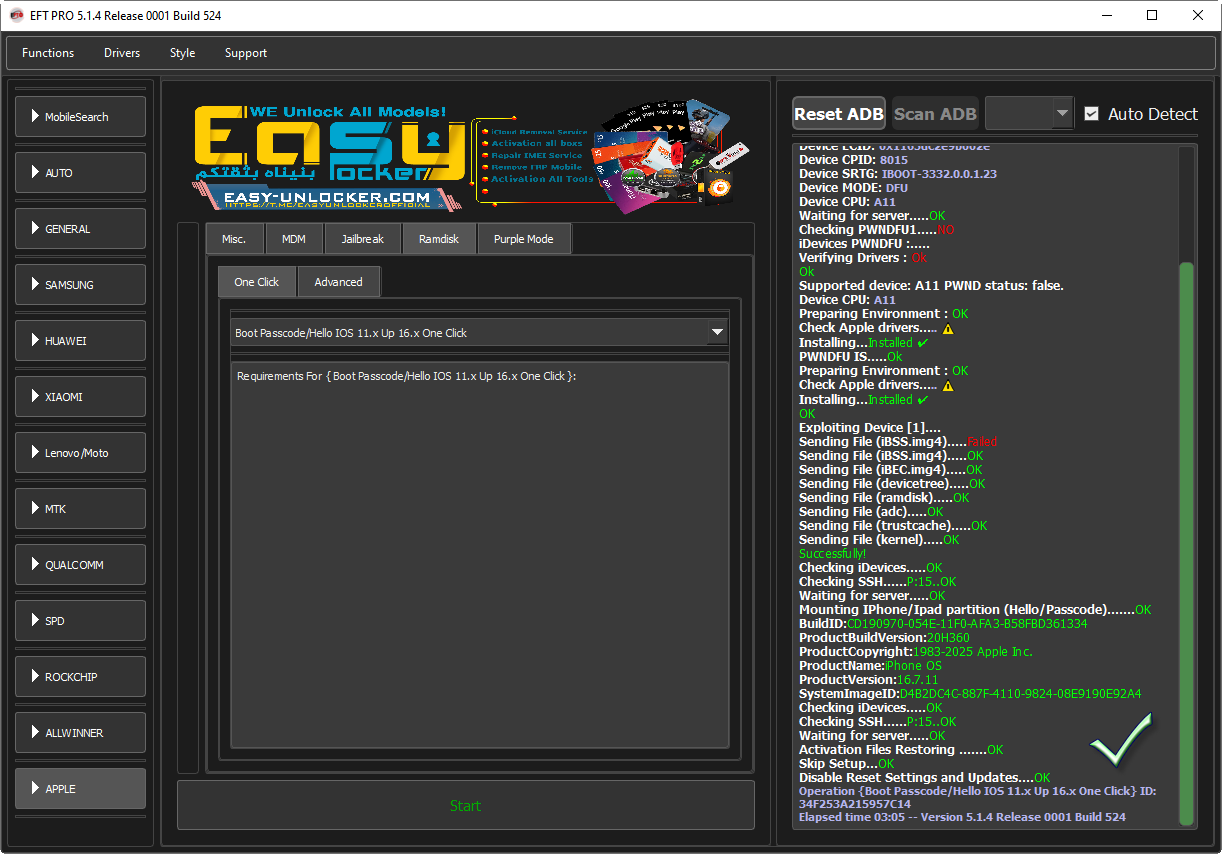Expand the QUALCOMM section
This screenshot has width=1222, height=854.
click(80, 565)
